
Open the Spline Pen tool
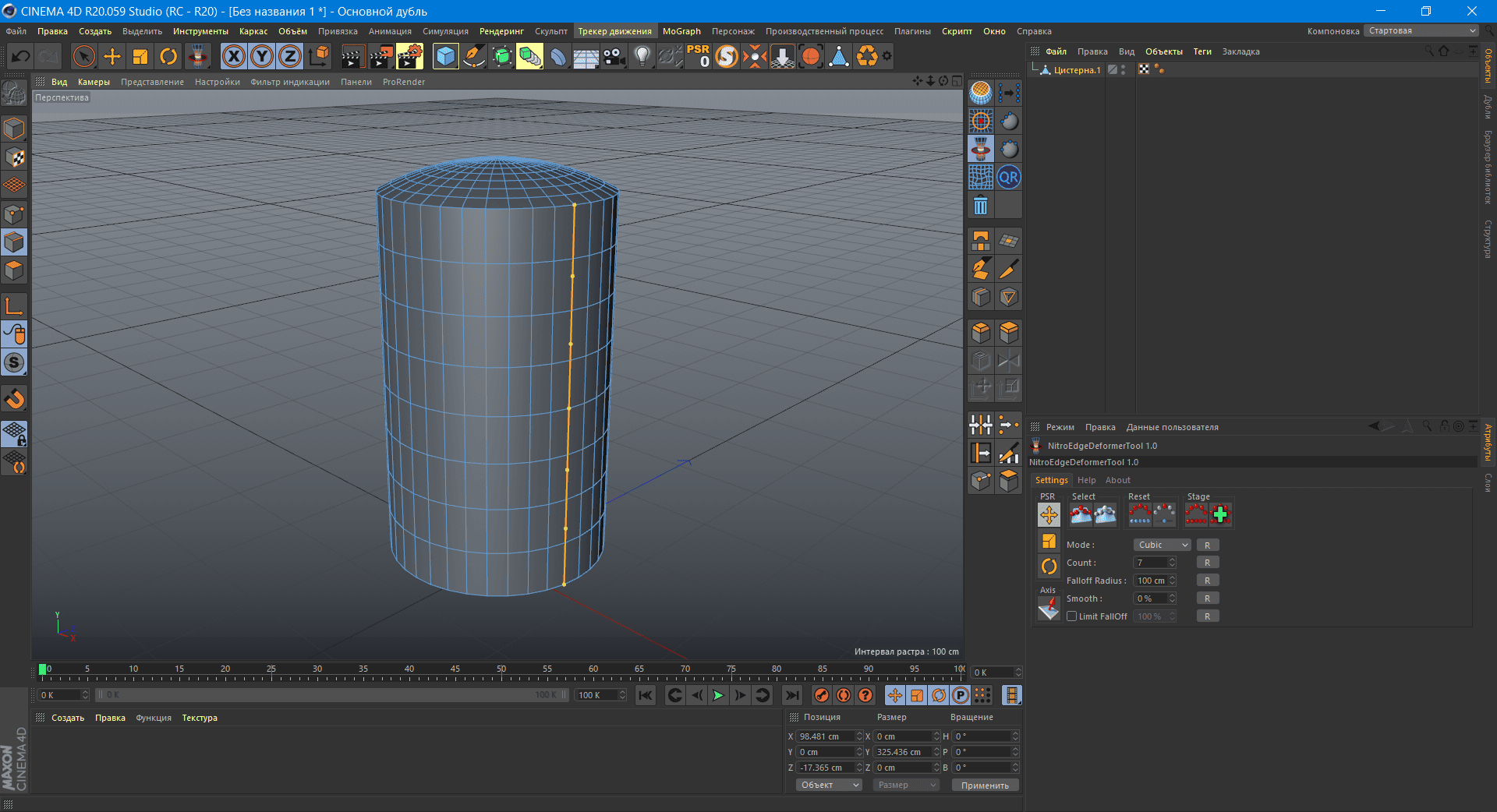pyautogui.click(x=474, y=56)
